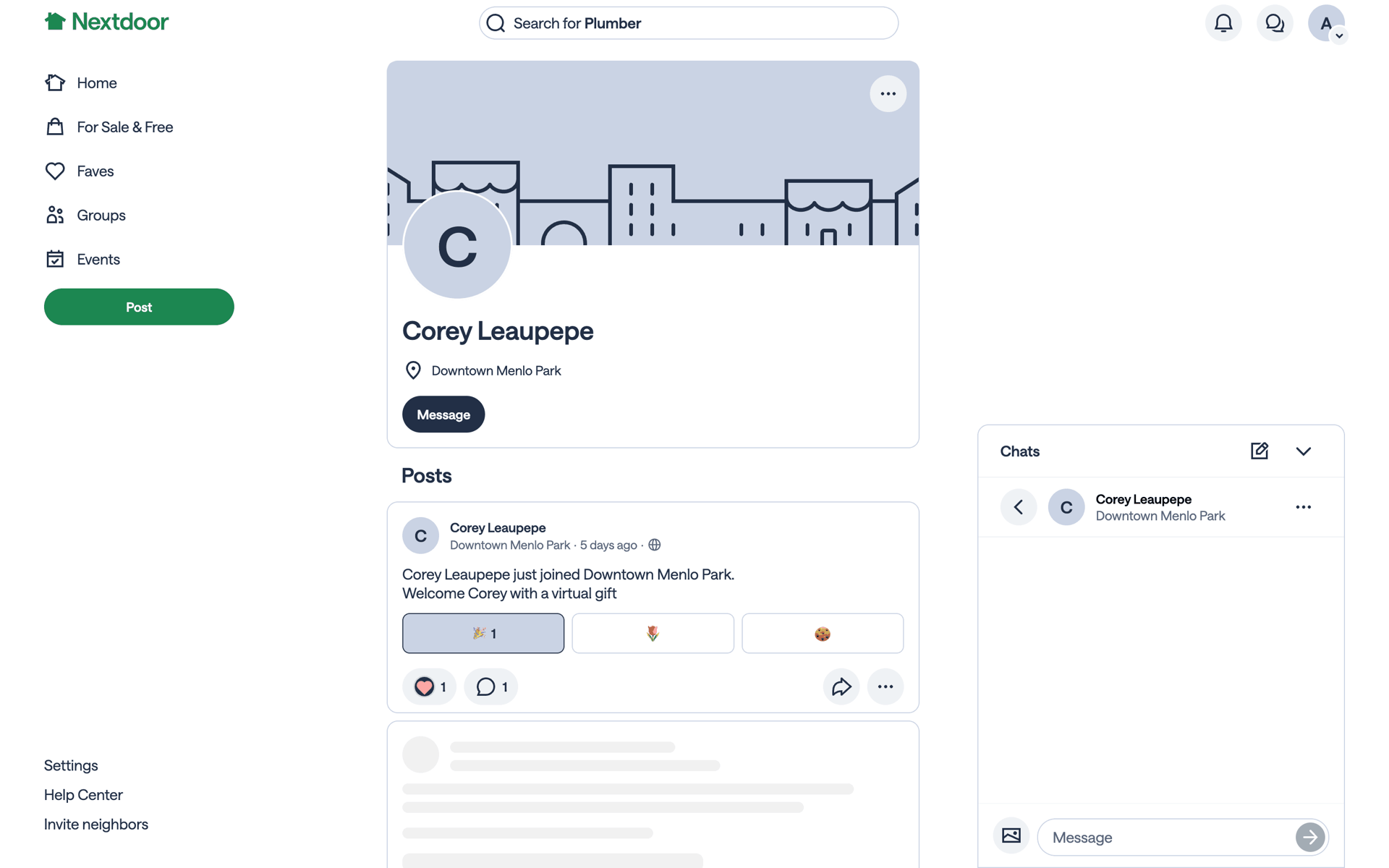
Task: Open Corey Leaupepe post author name
Action: pyautogui.click(x=498, y=528)
